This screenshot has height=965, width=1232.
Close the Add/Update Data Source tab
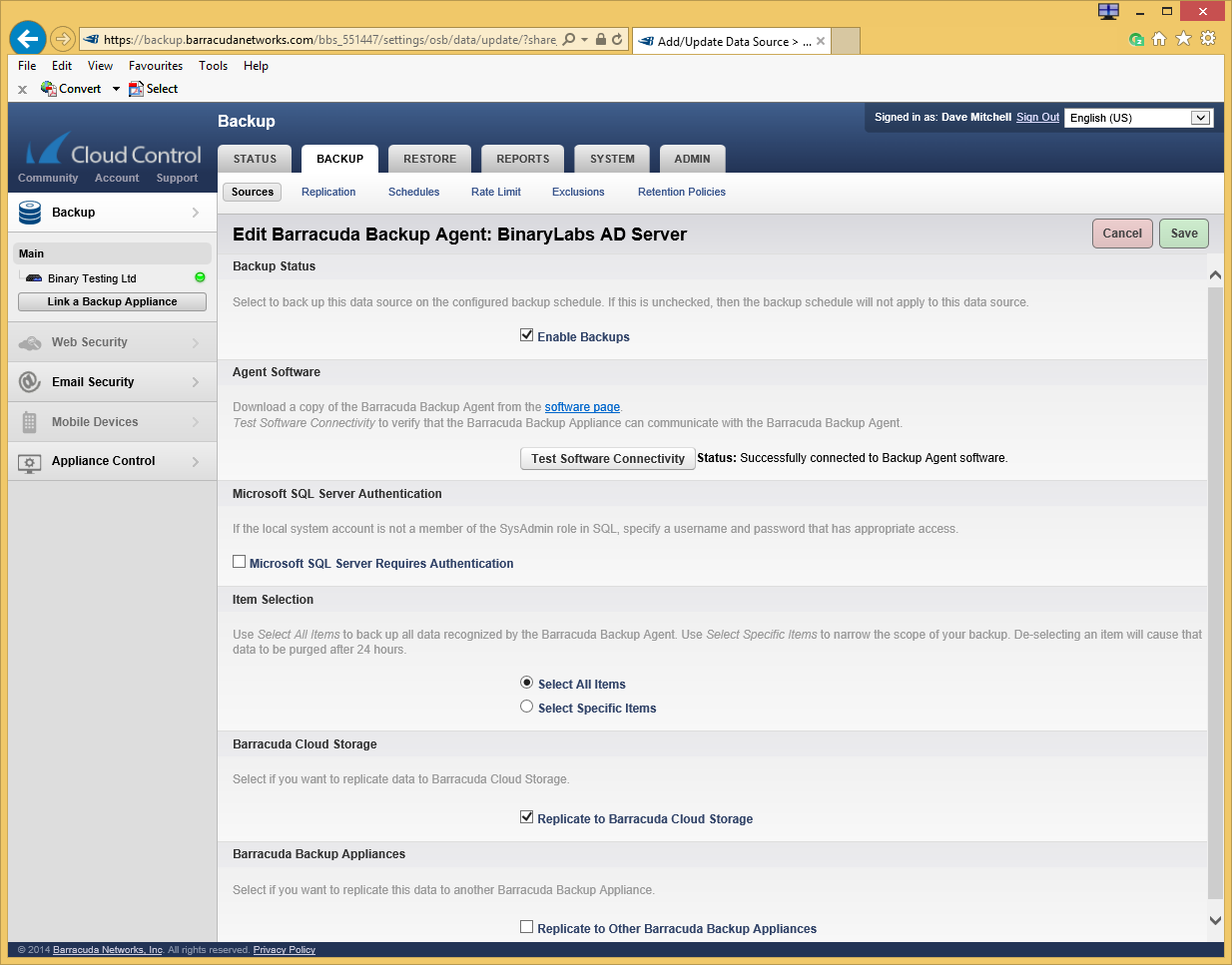[821, 41]
